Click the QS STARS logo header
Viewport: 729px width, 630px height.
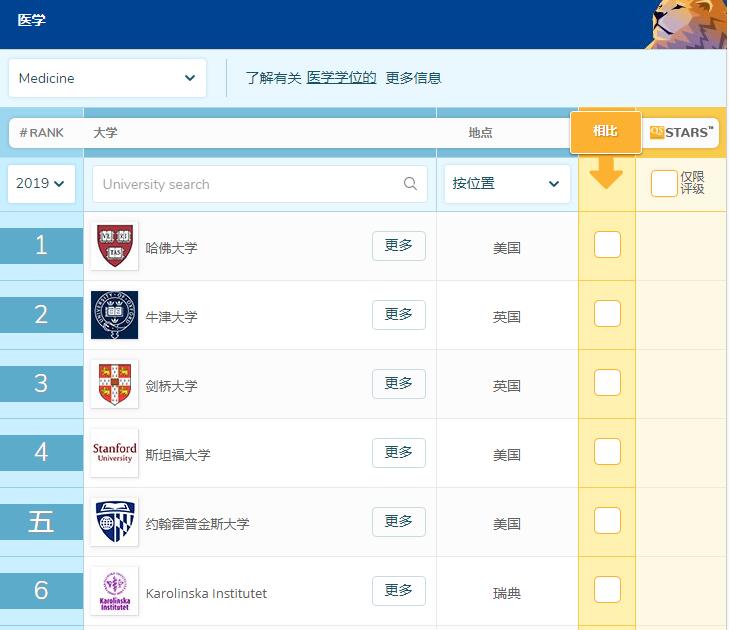point(681,132)
